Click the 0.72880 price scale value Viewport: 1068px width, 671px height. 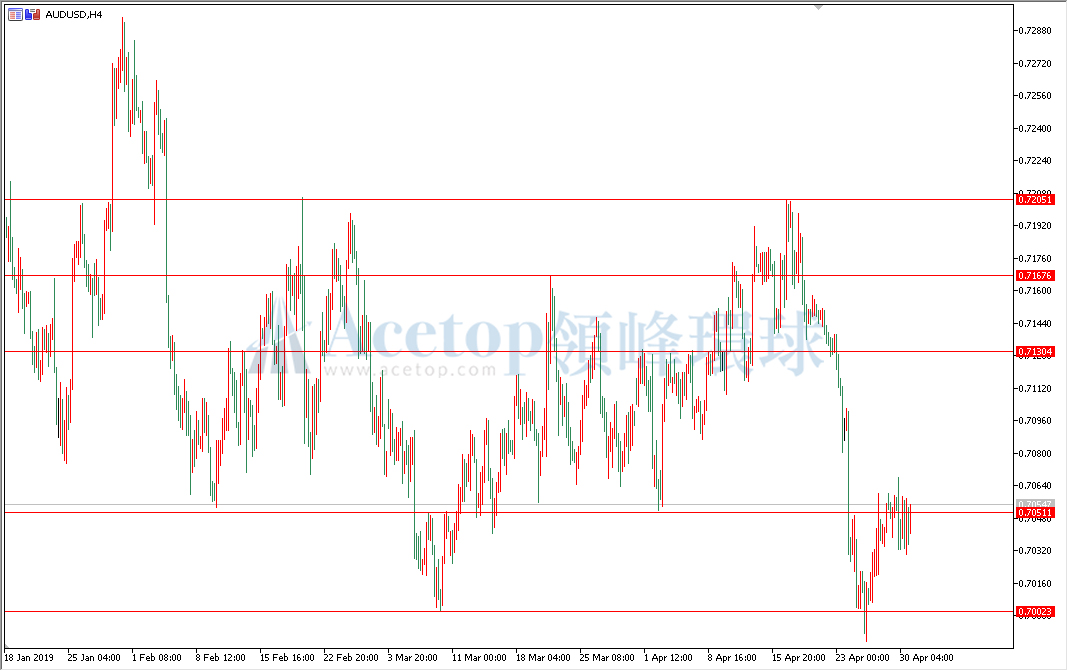[1035, 31]
